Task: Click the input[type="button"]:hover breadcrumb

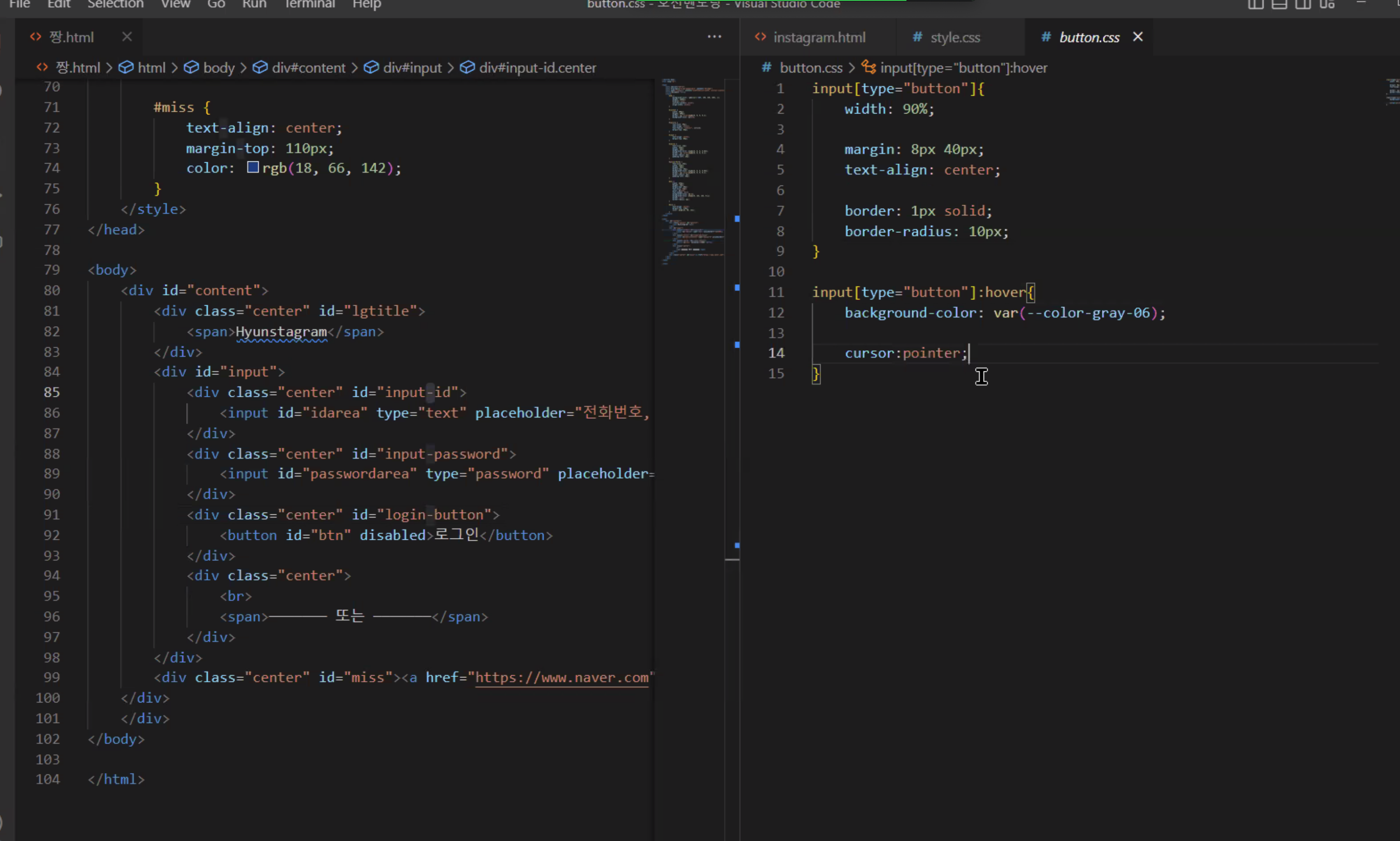Action: (963, 68)
